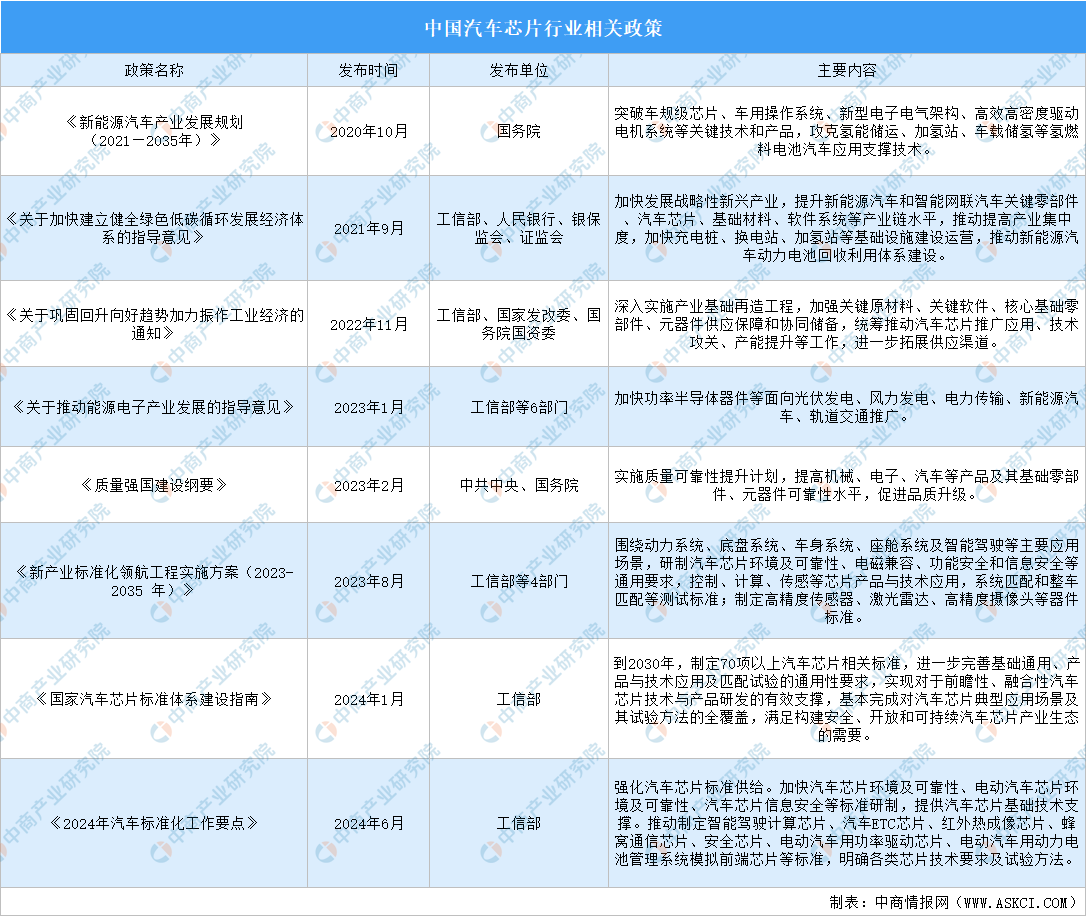Click issuer cell 工信部、人民银行、银保监会、证监会
1086x916 pixels.
coord(519,228)
